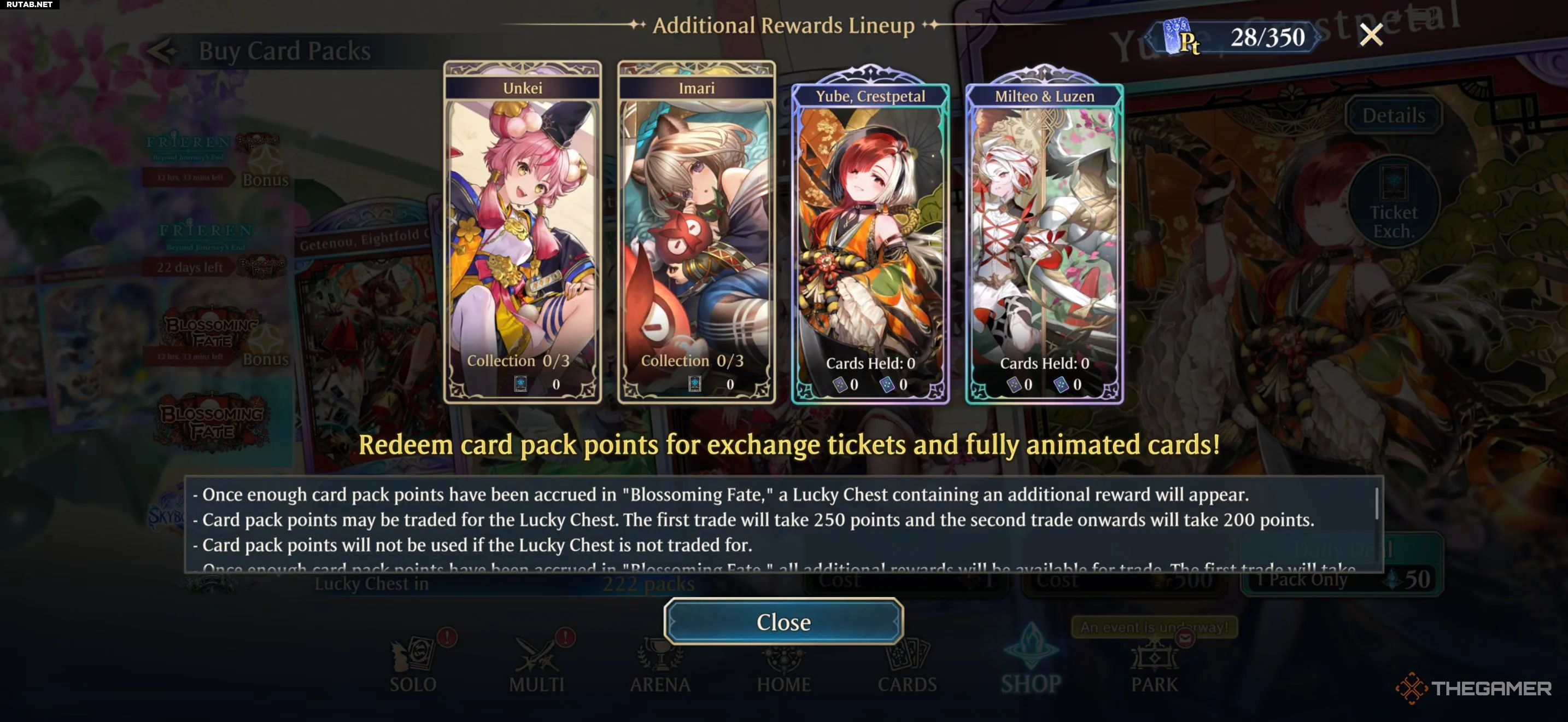Image resolution: width=1568 pixels, height=722 pixels.
Task: Click the rules text scrollbar
Action: [1376, 503]
